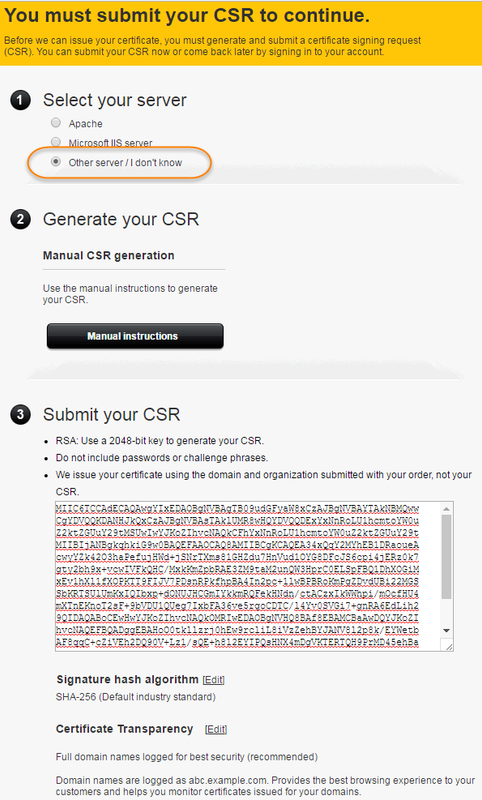The height and width of the screenshot is (800, 482).
Task: Choose the Microsoft IIS server option
Action: 56,142
